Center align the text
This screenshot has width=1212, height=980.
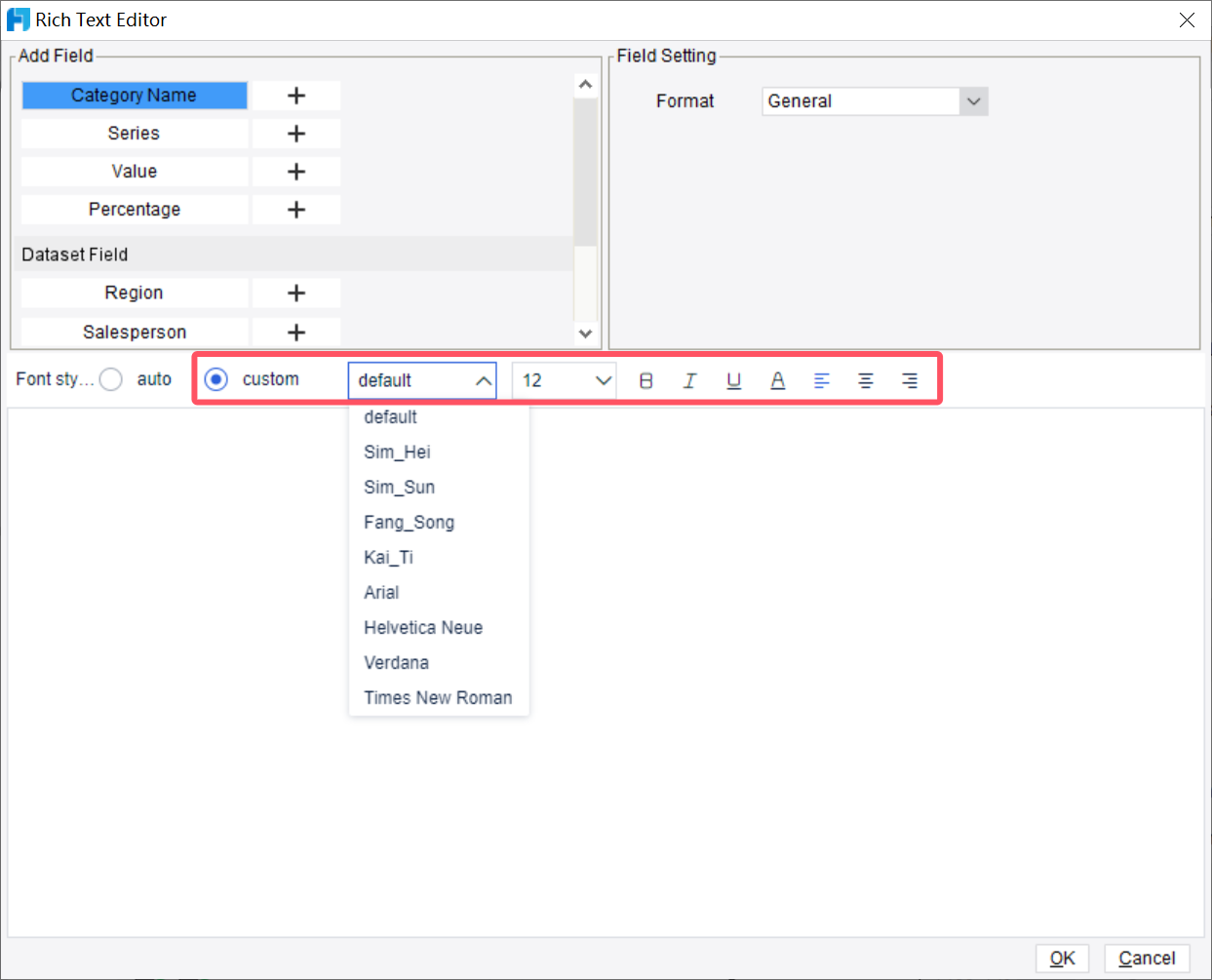pos(865,380)
